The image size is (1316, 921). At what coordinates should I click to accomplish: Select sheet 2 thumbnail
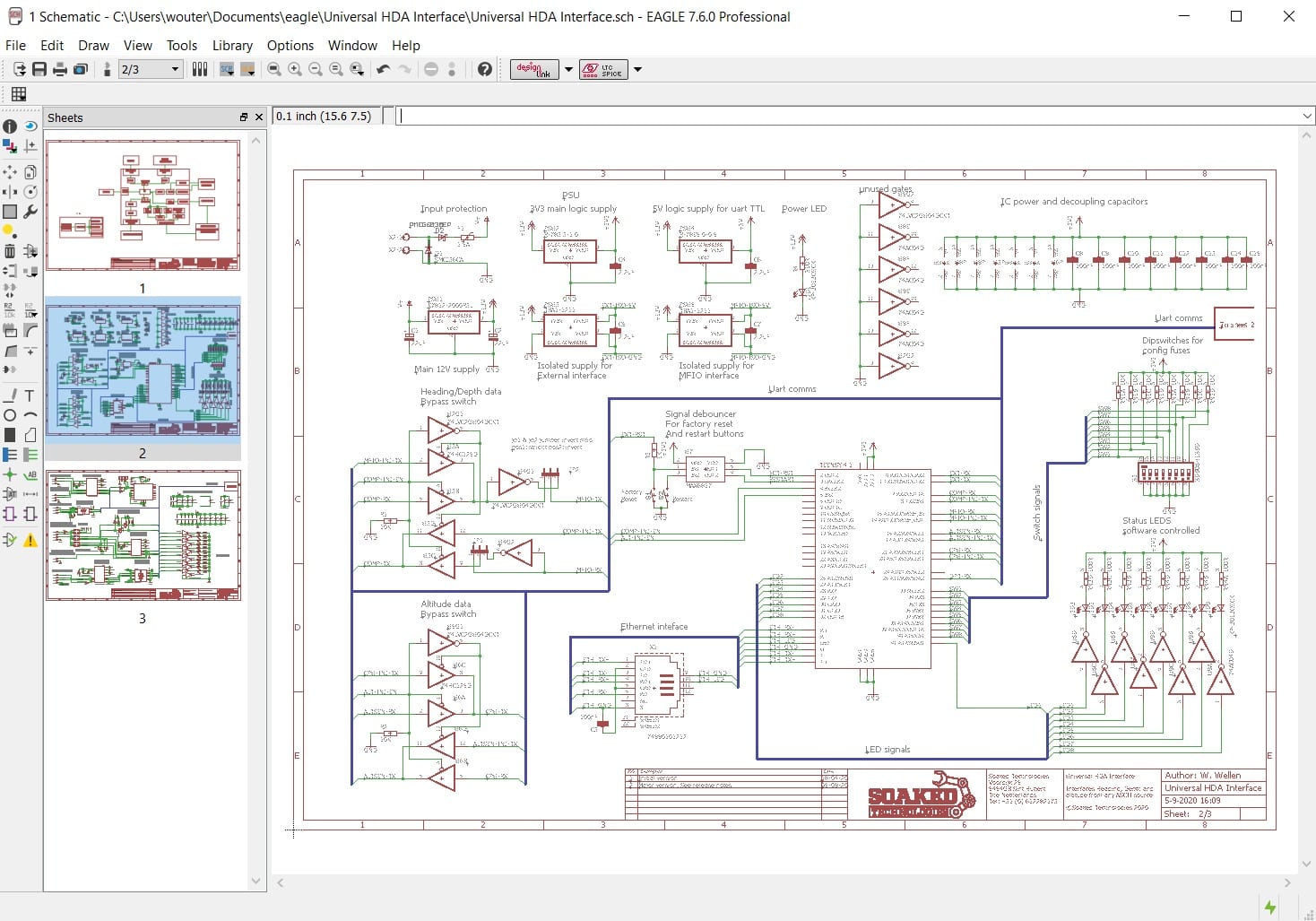point(143,370)
